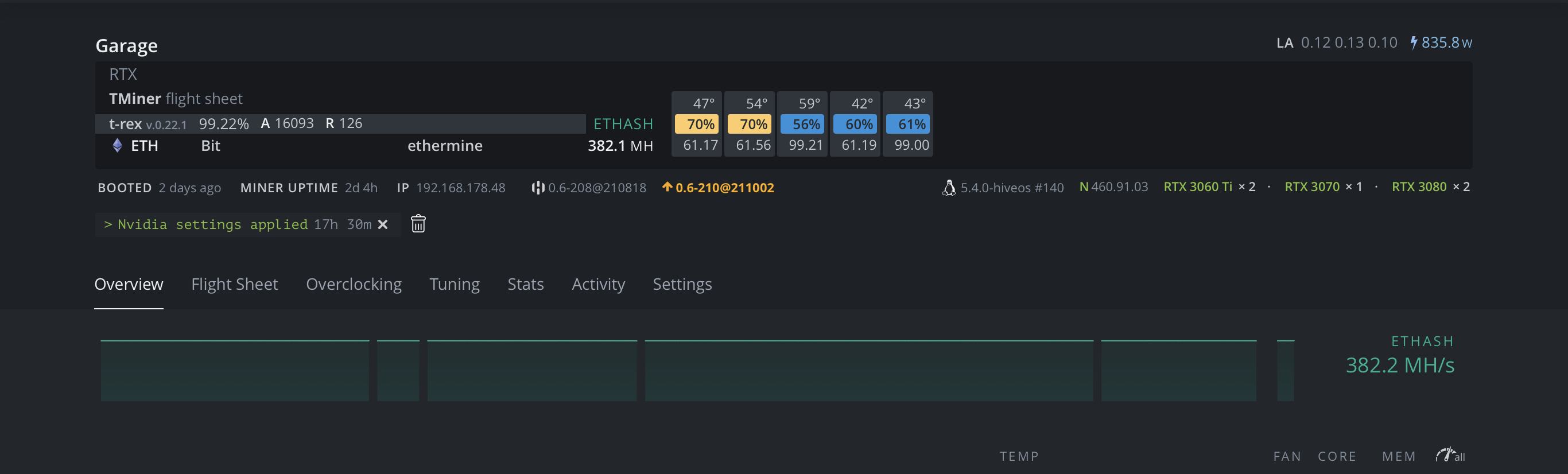This screenshot has width=1568, height=474.
Task: Click the Ethereum coin icon
Action: 118,145
